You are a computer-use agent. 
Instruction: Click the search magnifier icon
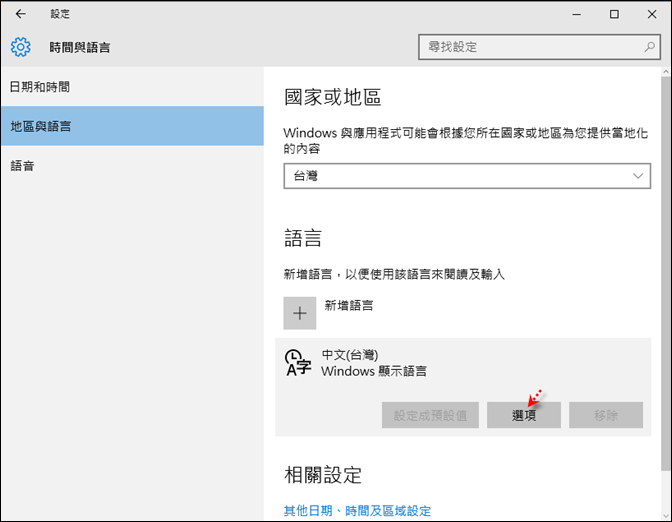(x=649, y=47)
